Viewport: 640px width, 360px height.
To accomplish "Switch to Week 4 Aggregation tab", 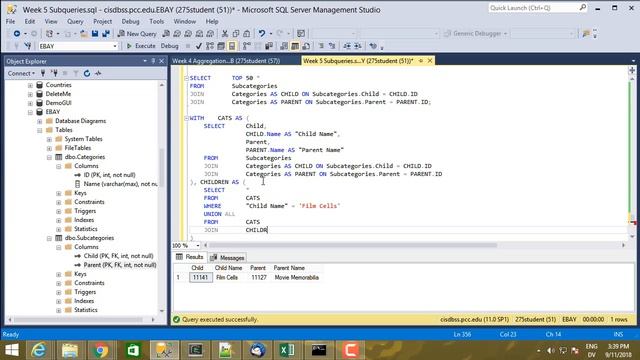I will pos(226,61).
